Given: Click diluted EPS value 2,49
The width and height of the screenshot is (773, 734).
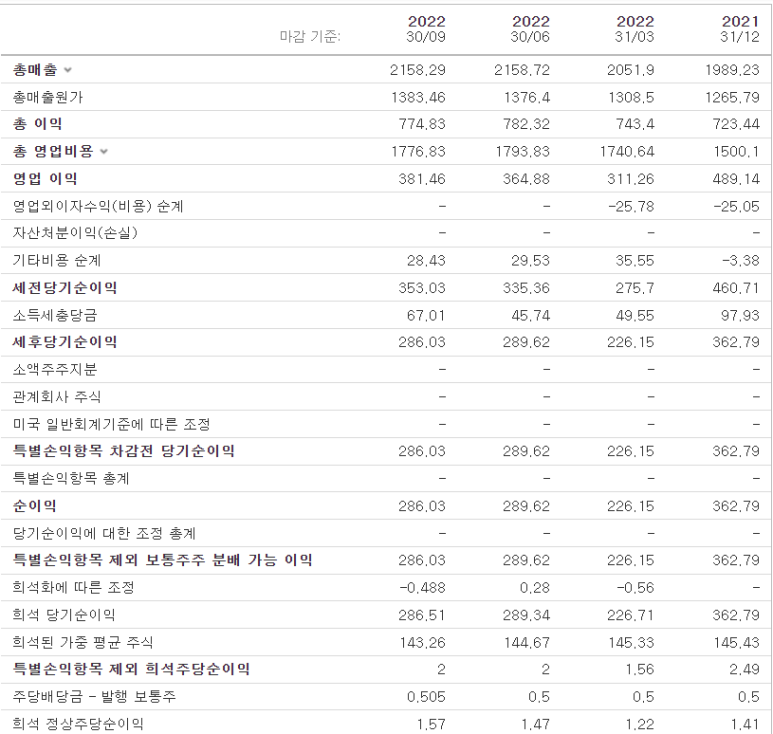Looking at the screenshot, I should pos(744,669).
